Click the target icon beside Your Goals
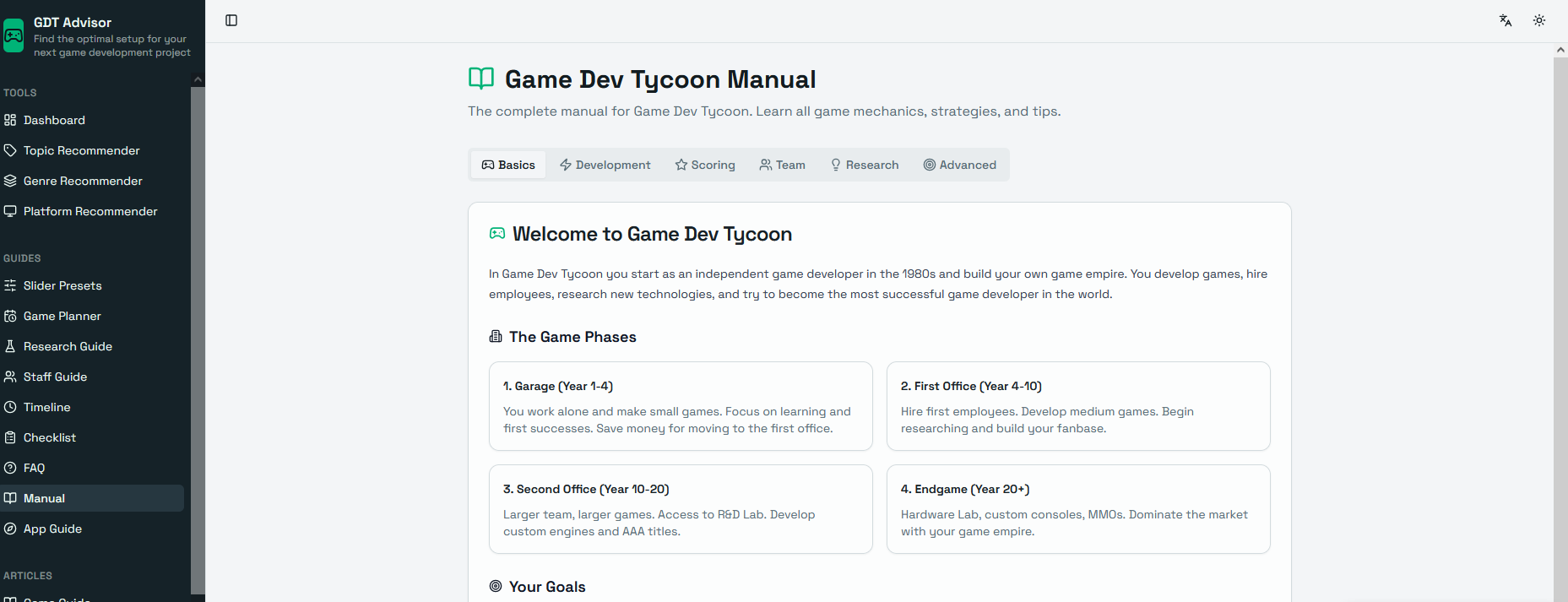The height and width of the screenshot is (602, 1568). (x=496, y=586)
